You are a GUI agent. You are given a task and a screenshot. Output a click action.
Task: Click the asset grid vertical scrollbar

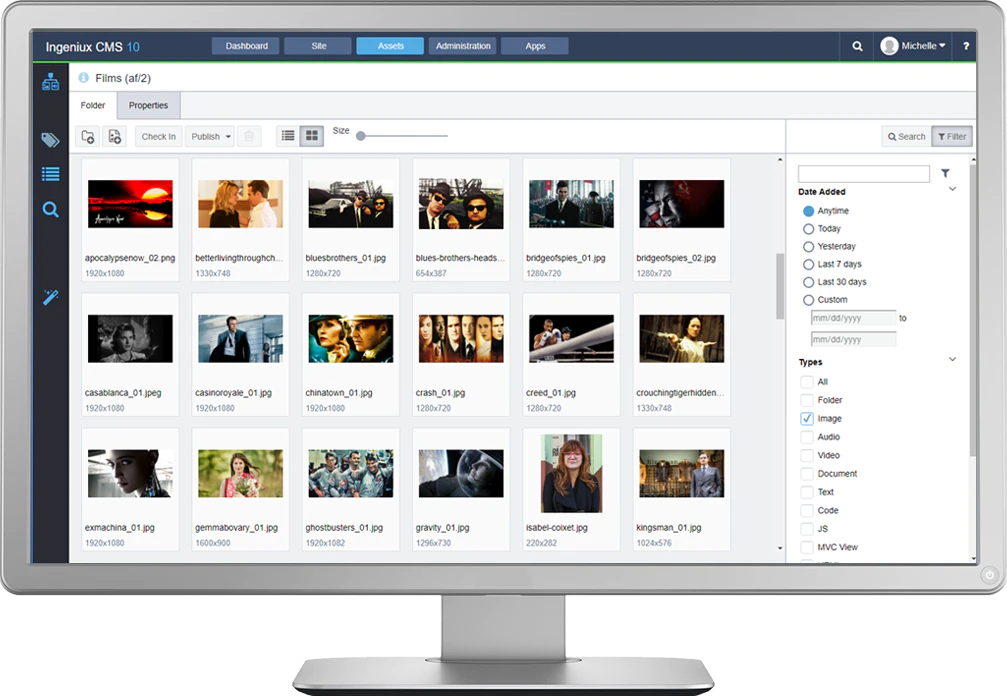point(780,286)
